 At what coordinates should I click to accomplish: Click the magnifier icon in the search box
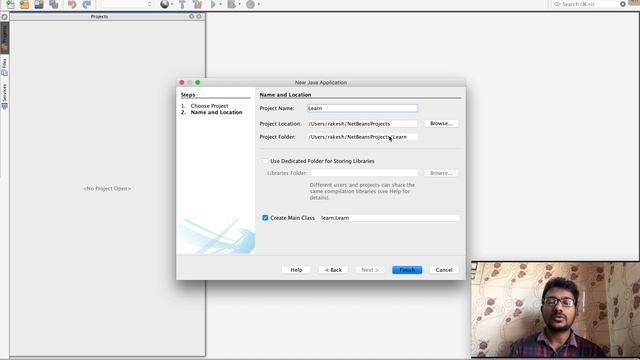point(557,4)
